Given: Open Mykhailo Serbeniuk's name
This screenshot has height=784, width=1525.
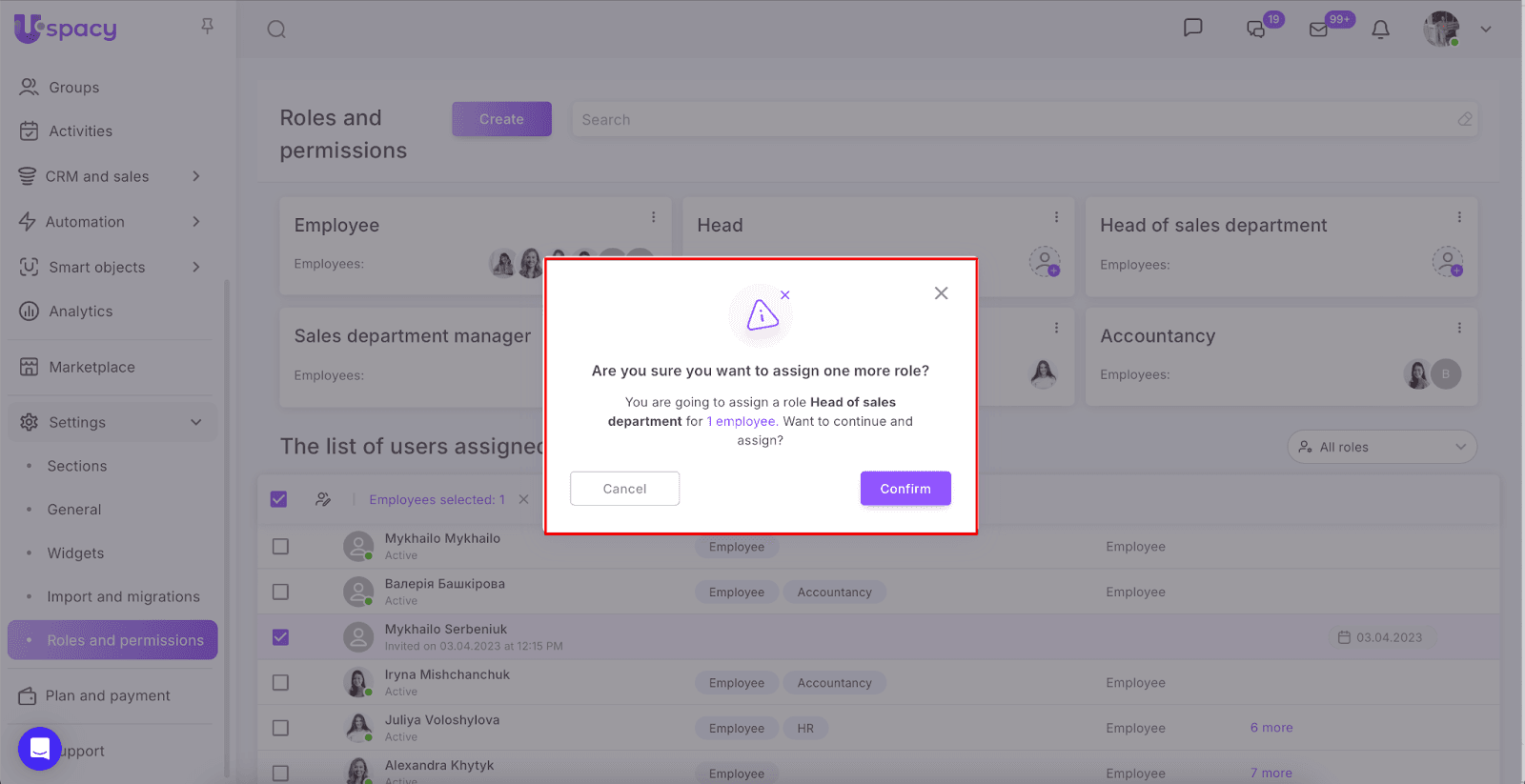Looking at the screenshot, I should (446, 630).
